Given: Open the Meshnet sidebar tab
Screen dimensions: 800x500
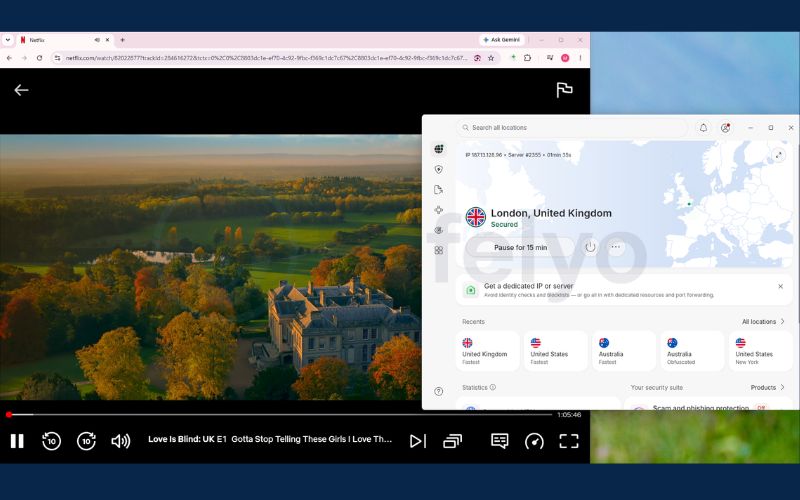Looking at the screenshot, I should click(439, 210).
